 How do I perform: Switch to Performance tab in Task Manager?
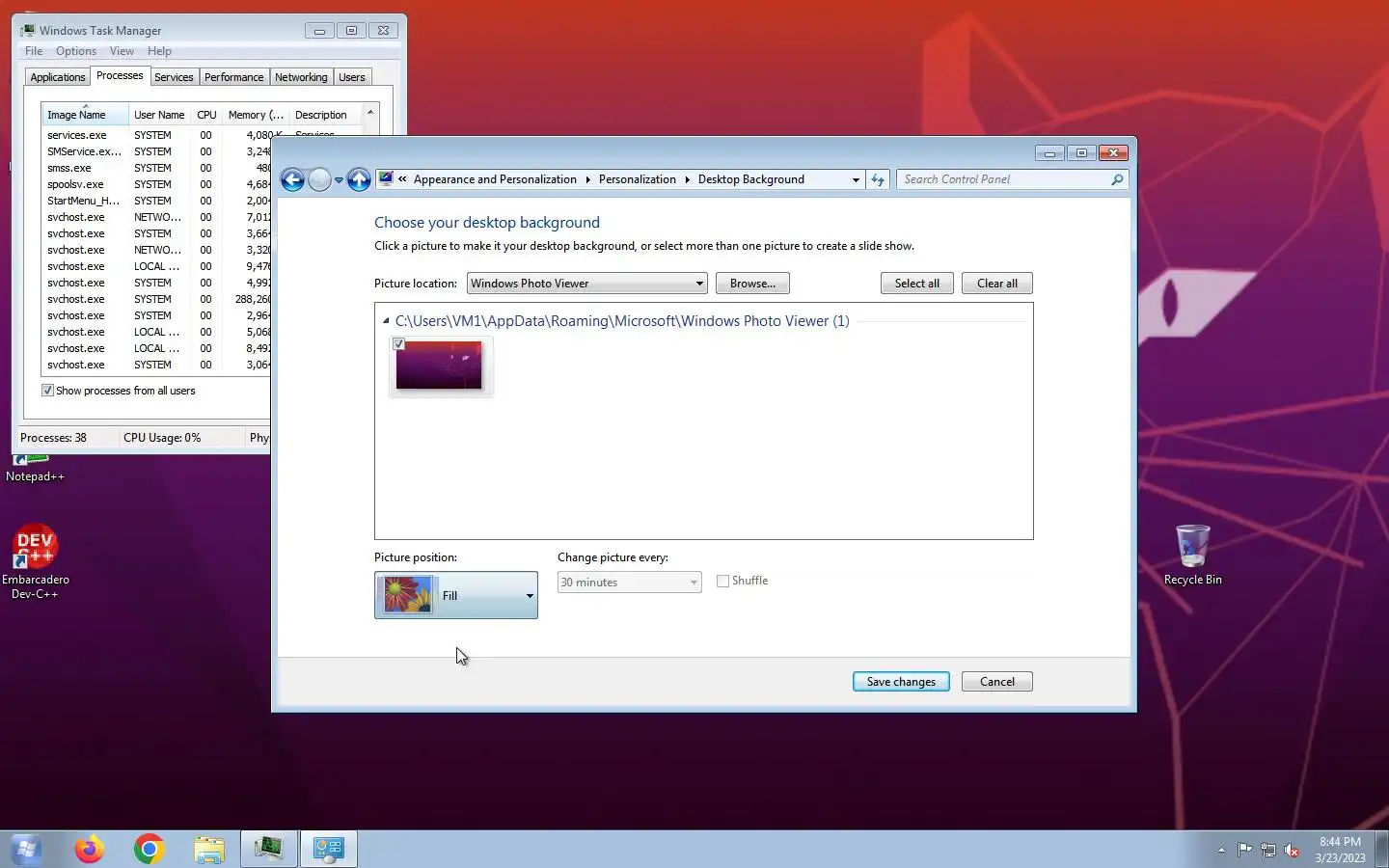click(233, 77)
